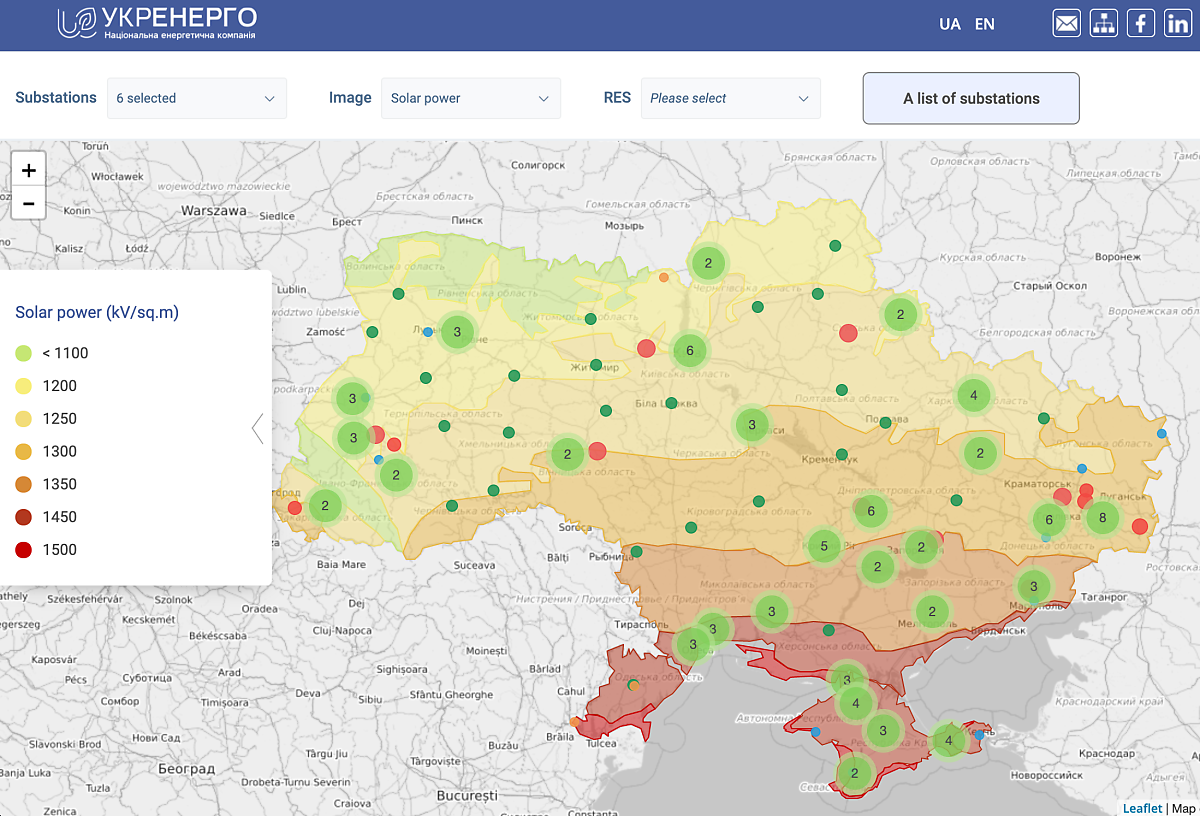Image resolution: width=1200 pixels, height=816 pixels.
Task: Switch language to EN
Action: point(985,24)
